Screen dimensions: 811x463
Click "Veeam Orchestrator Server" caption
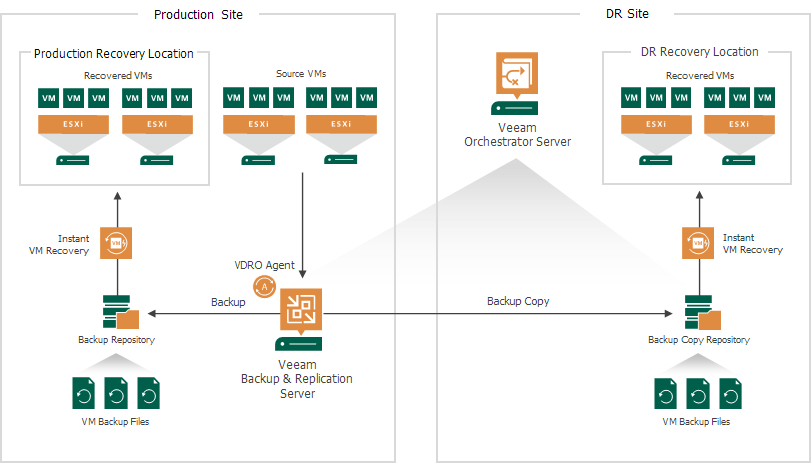[x=517, y=135]
